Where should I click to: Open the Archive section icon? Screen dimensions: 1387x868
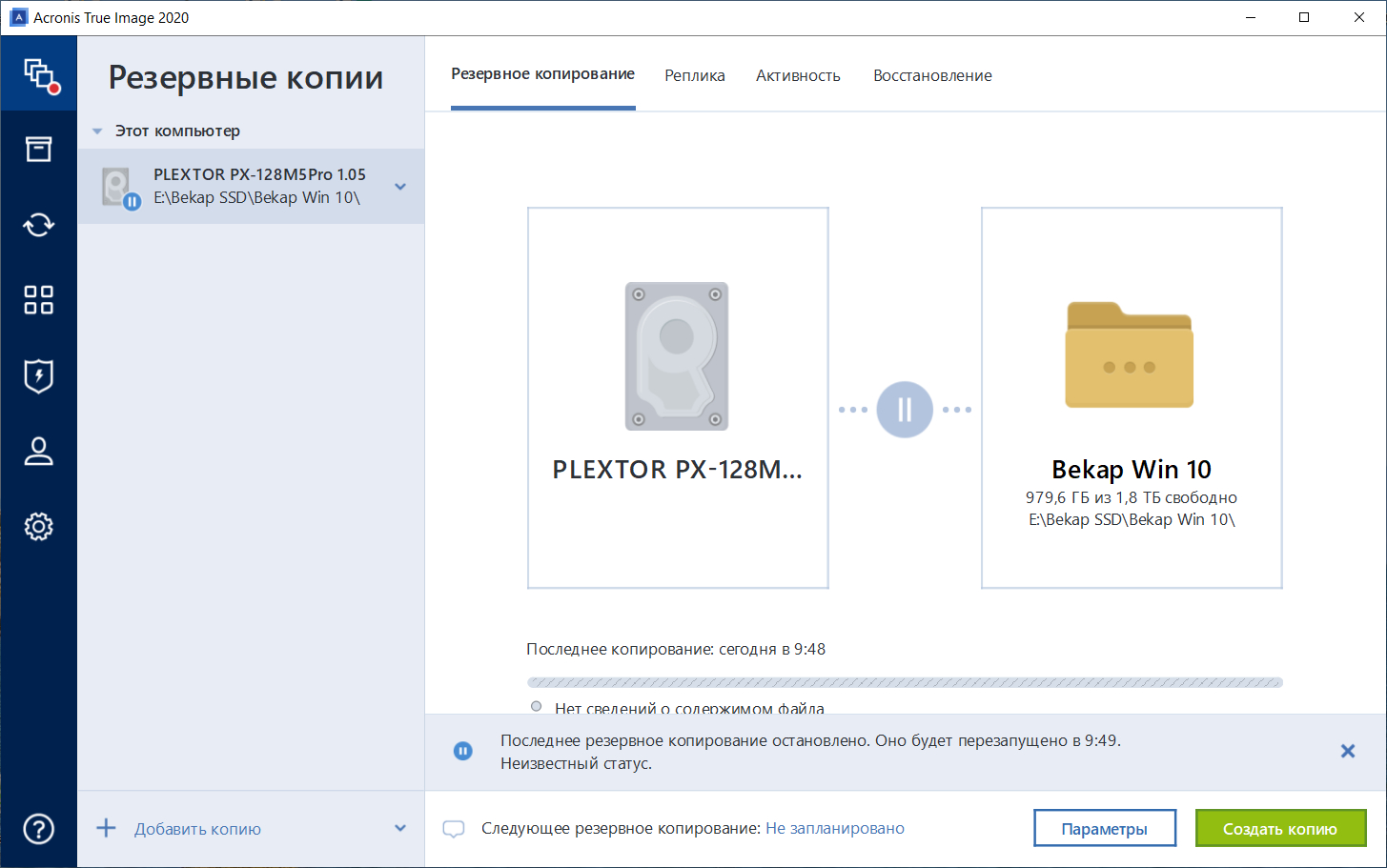coord(39,149)
